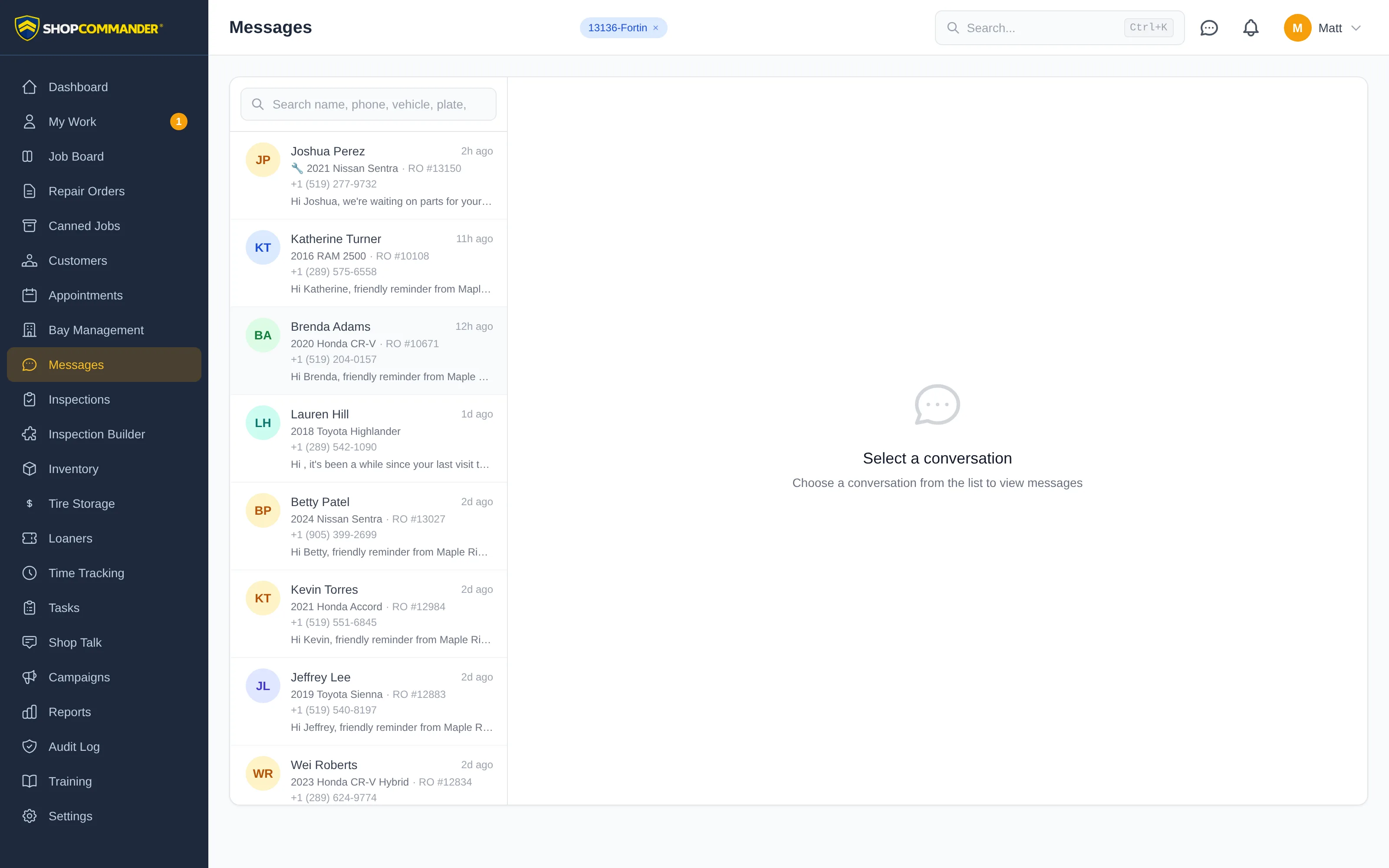Close the 13136-Fortin tab chip

click(x=655, y=28)
